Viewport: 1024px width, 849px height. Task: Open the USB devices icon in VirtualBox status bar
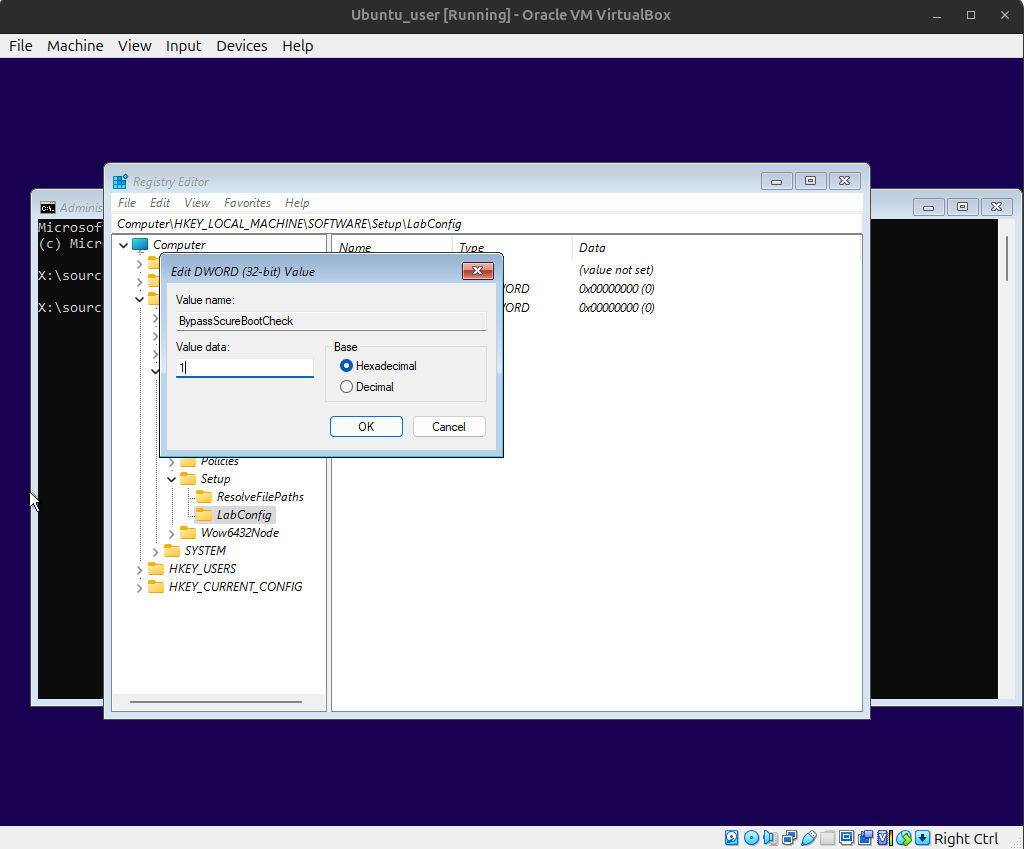click(x=808, y=838)
